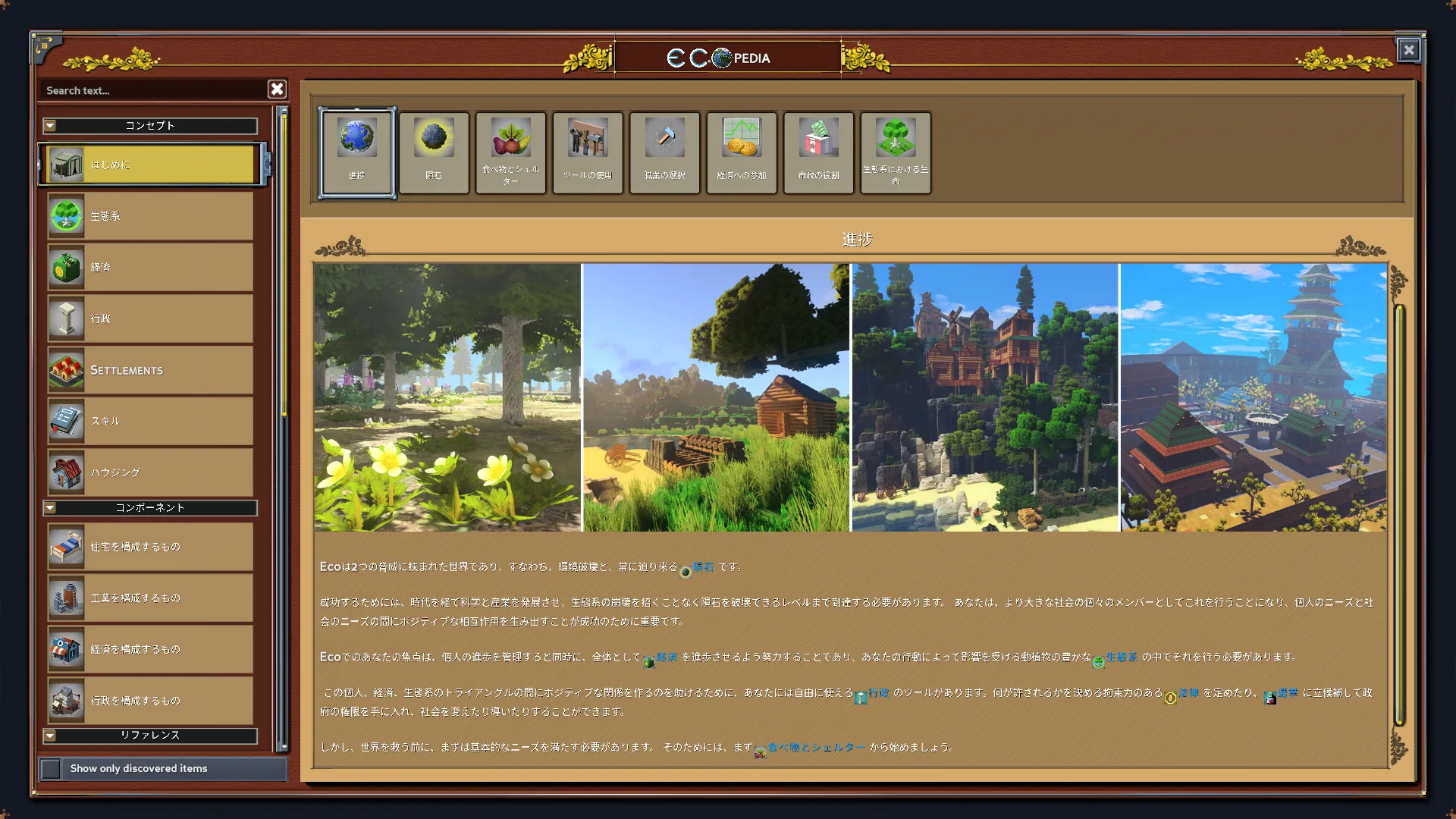Click the sidebar list scrollbar
Screen dimensions: 1456x819
pyautogui.click(x=284, y=265)
